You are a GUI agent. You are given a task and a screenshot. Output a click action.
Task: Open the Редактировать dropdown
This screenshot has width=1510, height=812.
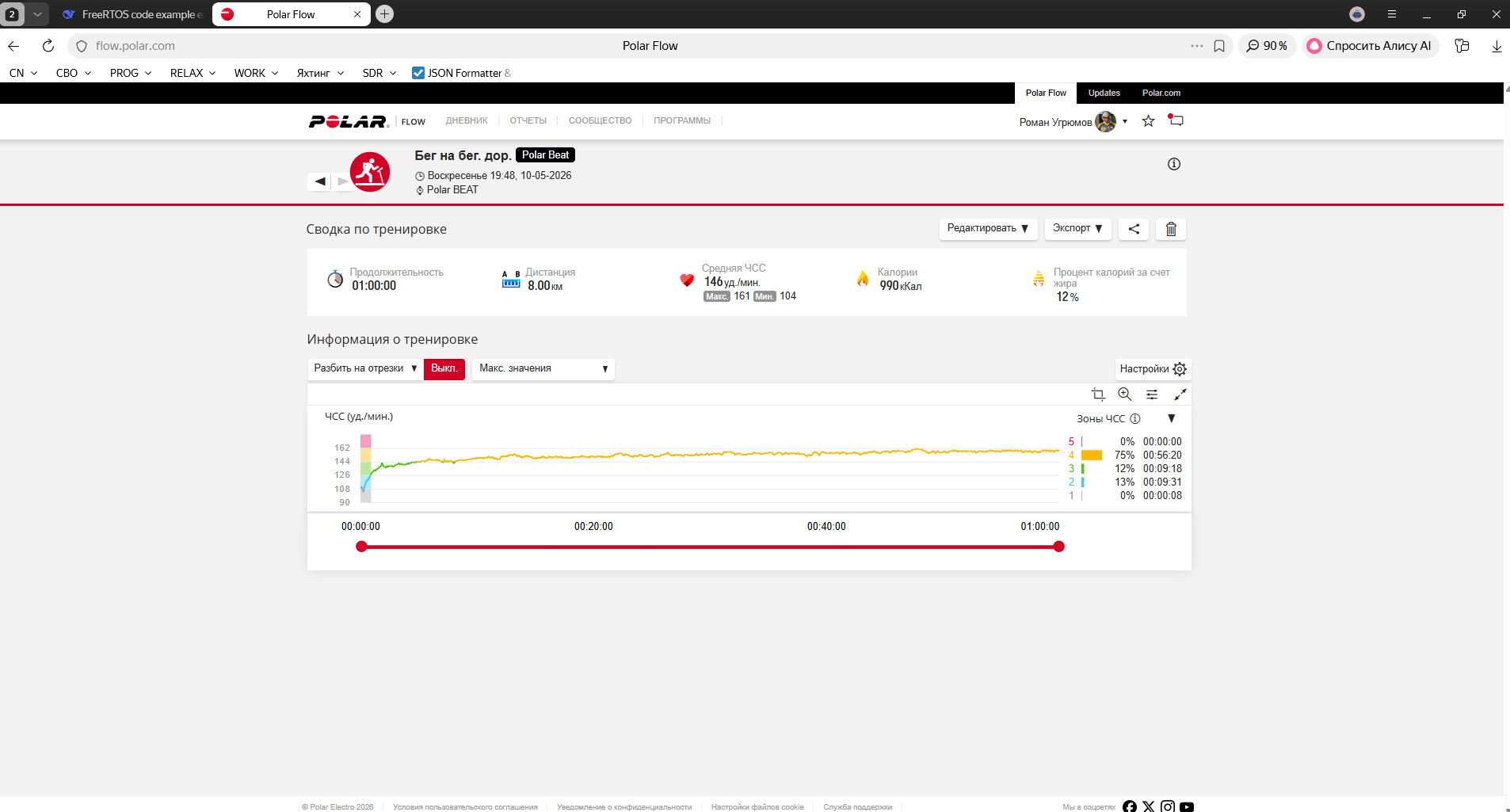988,228
